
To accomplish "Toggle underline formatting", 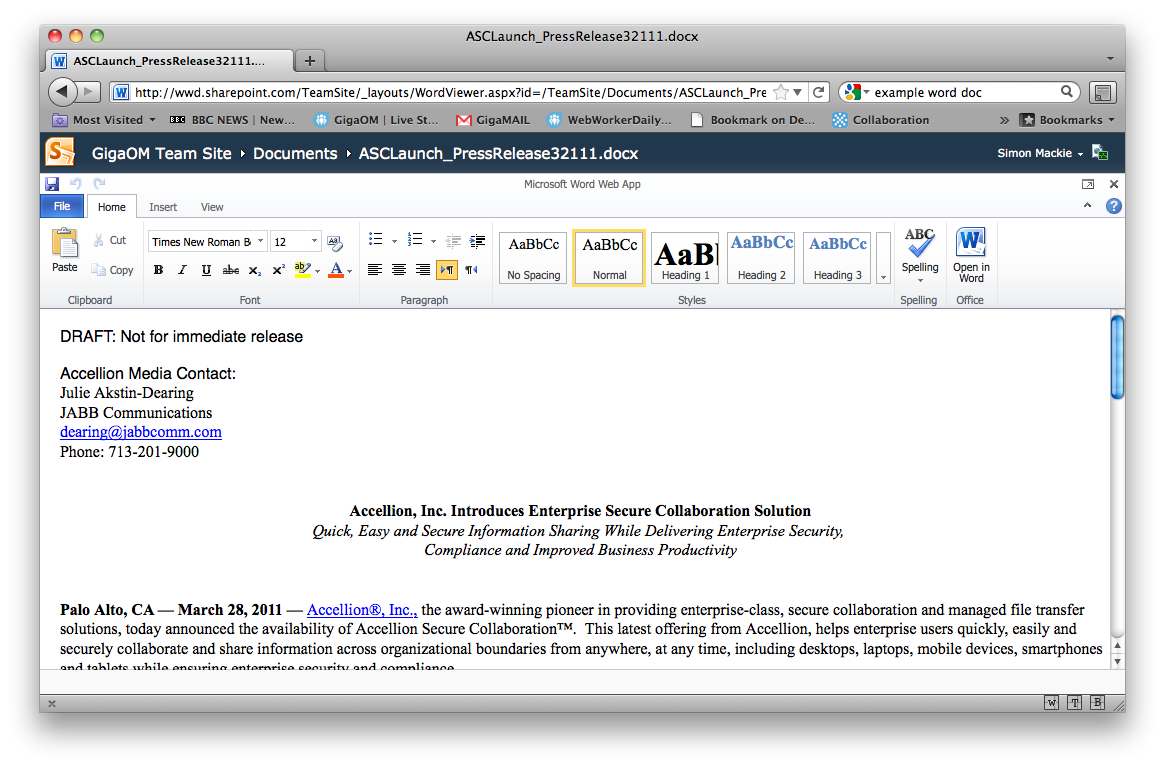I will click(x=206, y=270).
